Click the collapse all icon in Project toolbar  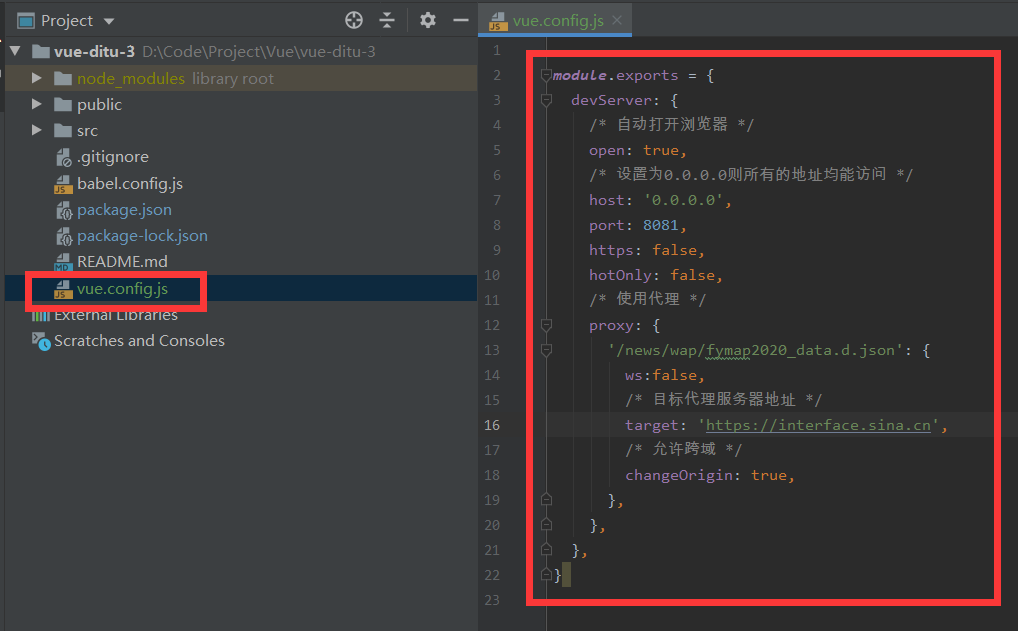point(387,20)
